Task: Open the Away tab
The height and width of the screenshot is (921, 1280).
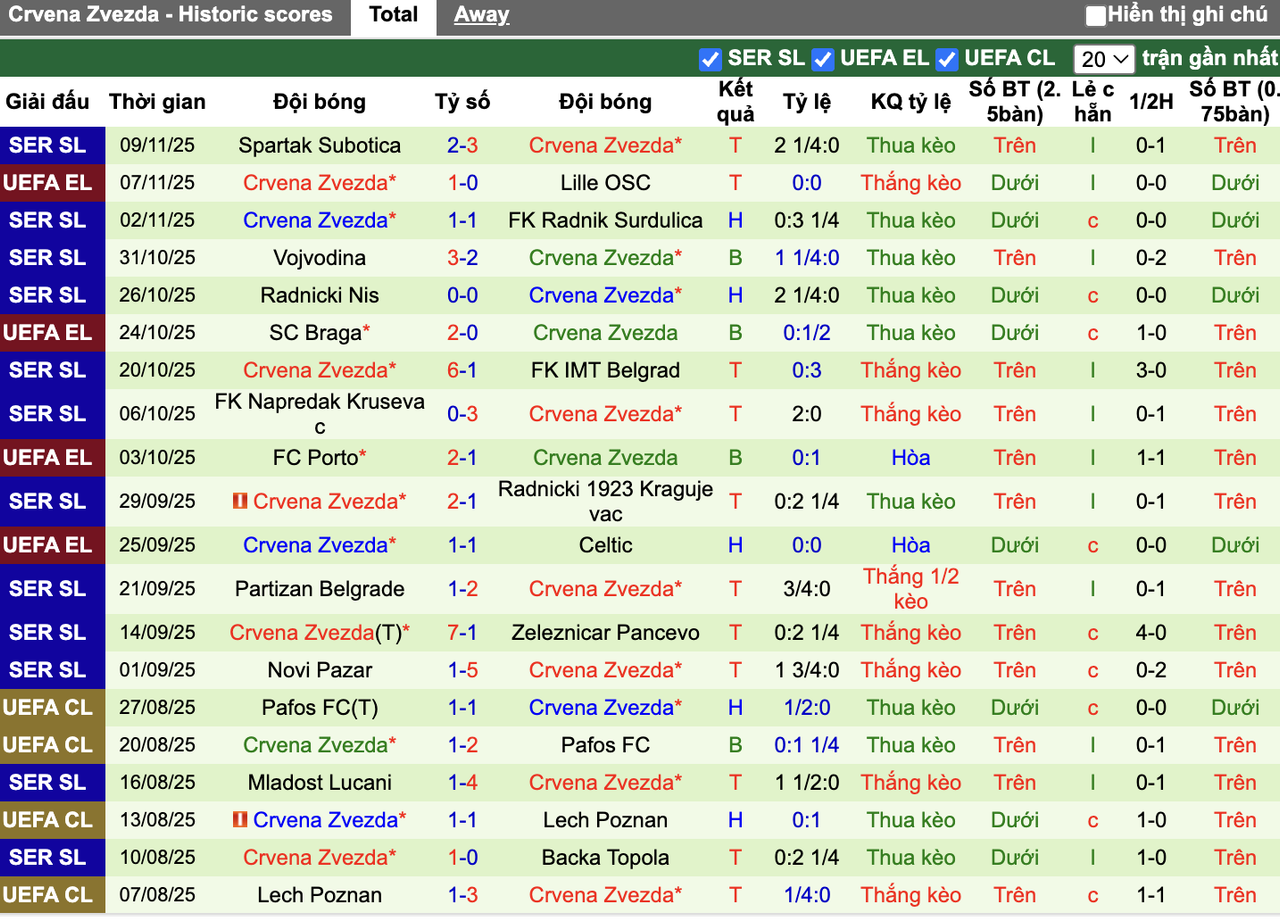Action: [481, 15]
